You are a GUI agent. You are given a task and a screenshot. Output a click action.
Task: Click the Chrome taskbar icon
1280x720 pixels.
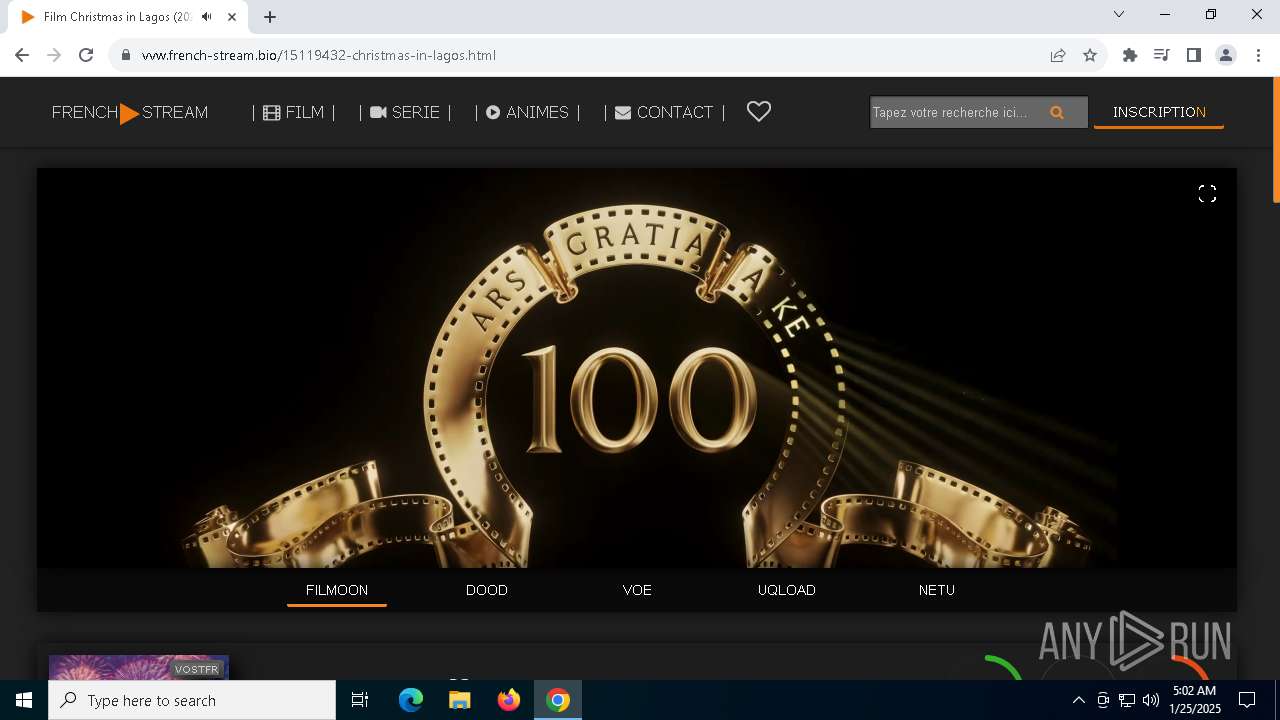(558, 700)
